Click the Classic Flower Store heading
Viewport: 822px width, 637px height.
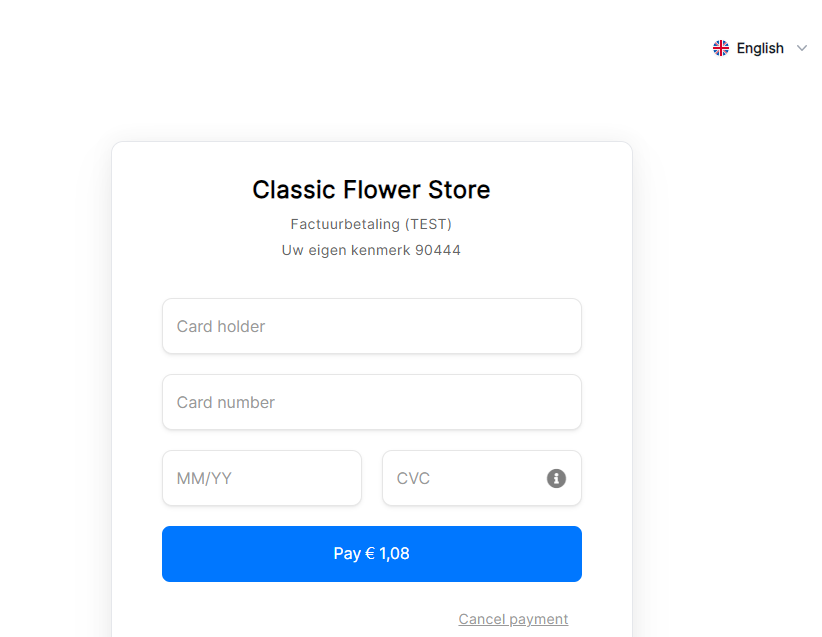coord(371,190)
